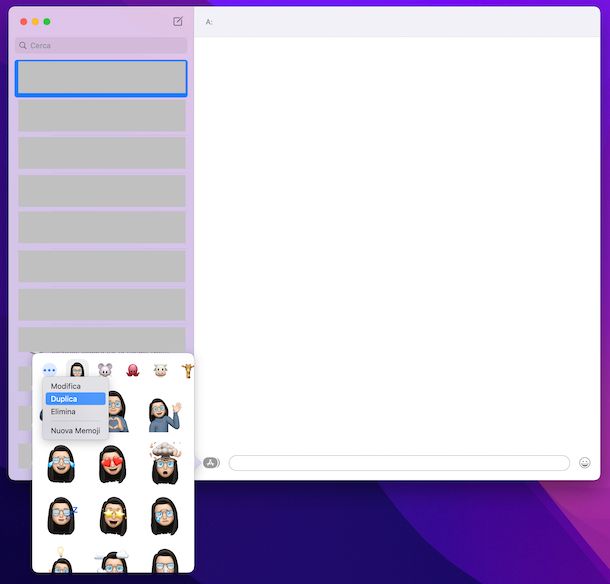Click the message text input field
This screenshot has height=584, width=610.
[399, 463]
